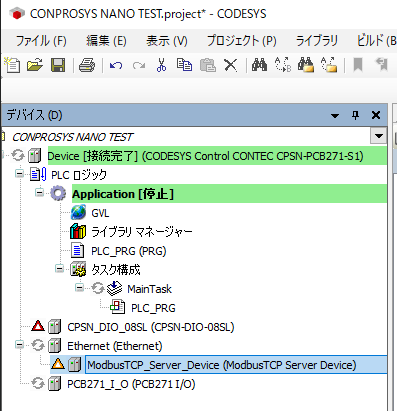This screenshot has height=411, width=397.
Task: Select Ethernet (Ethernet) in the tree
Action: 115,346
